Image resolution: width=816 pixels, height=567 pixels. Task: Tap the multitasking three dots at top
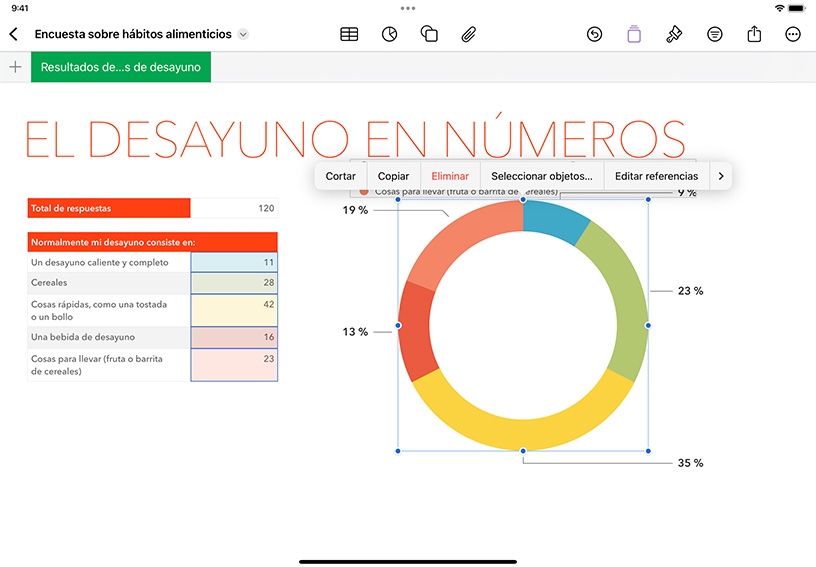(x=408, y=8)
